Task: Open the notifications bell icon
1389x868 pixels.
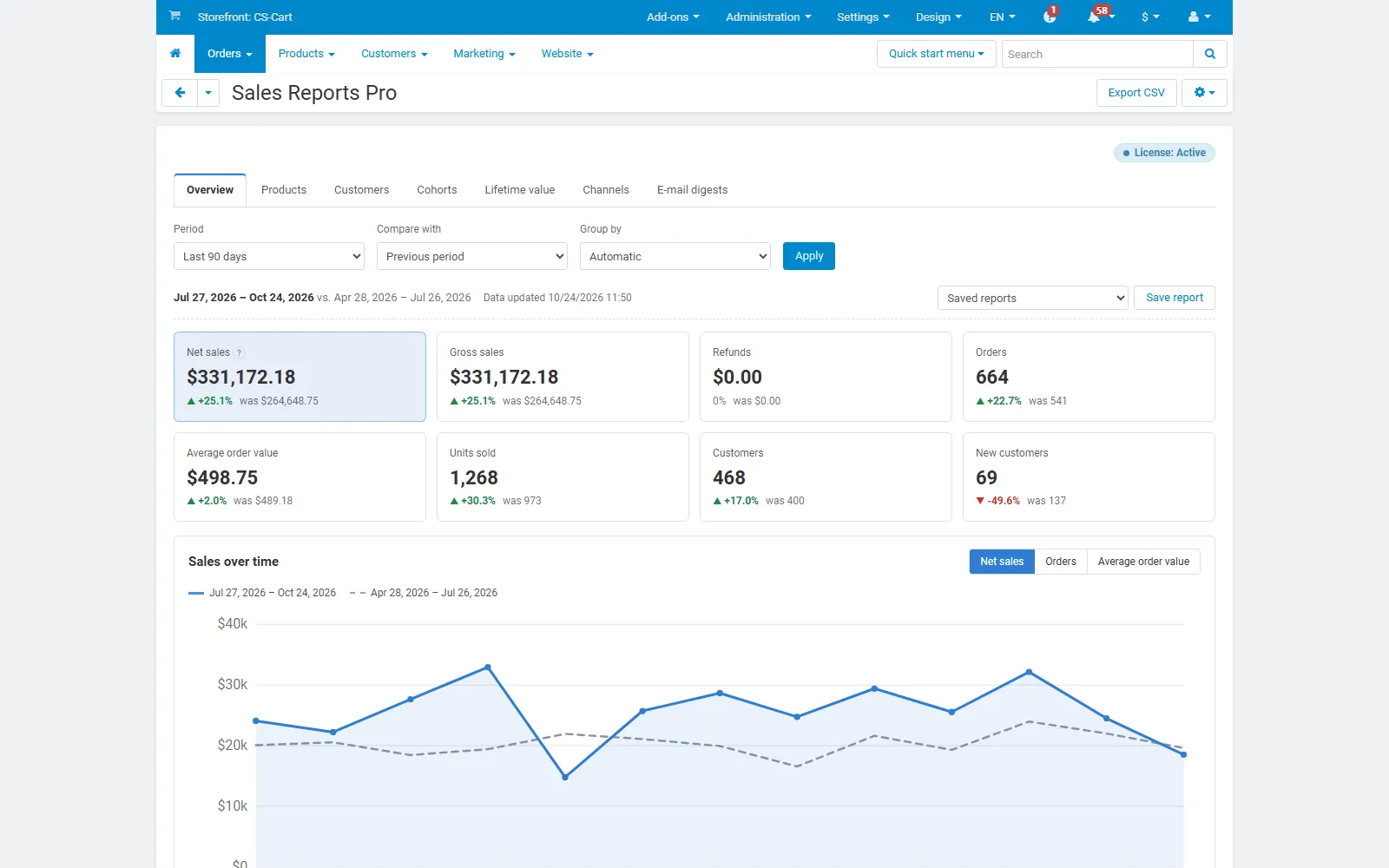Action: [1099, 16]
